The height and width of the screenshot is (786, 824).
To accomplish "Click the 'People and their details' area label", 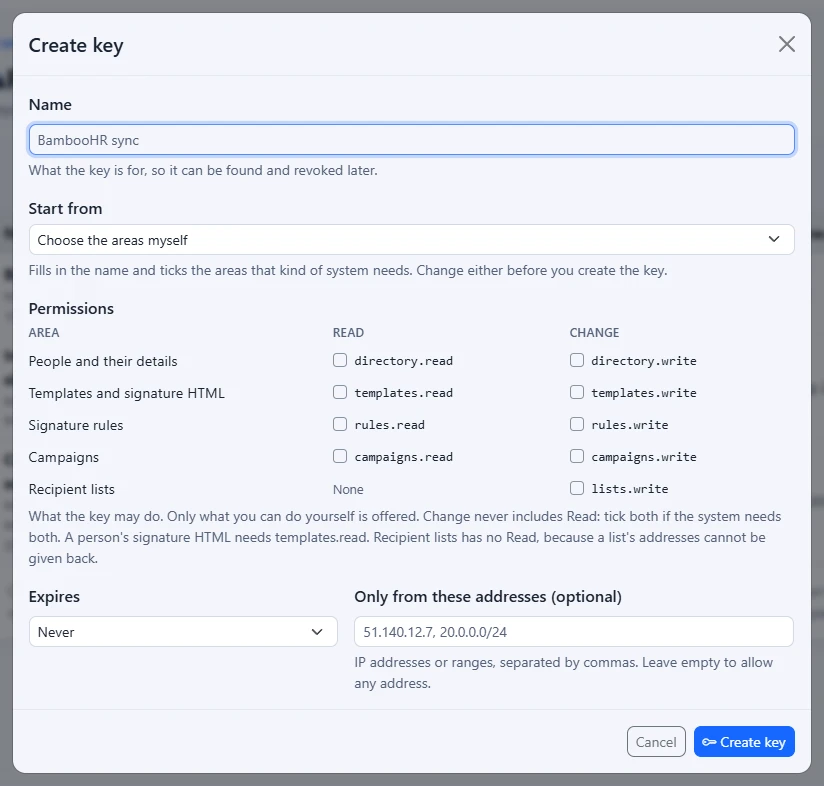I will [103, 361].
